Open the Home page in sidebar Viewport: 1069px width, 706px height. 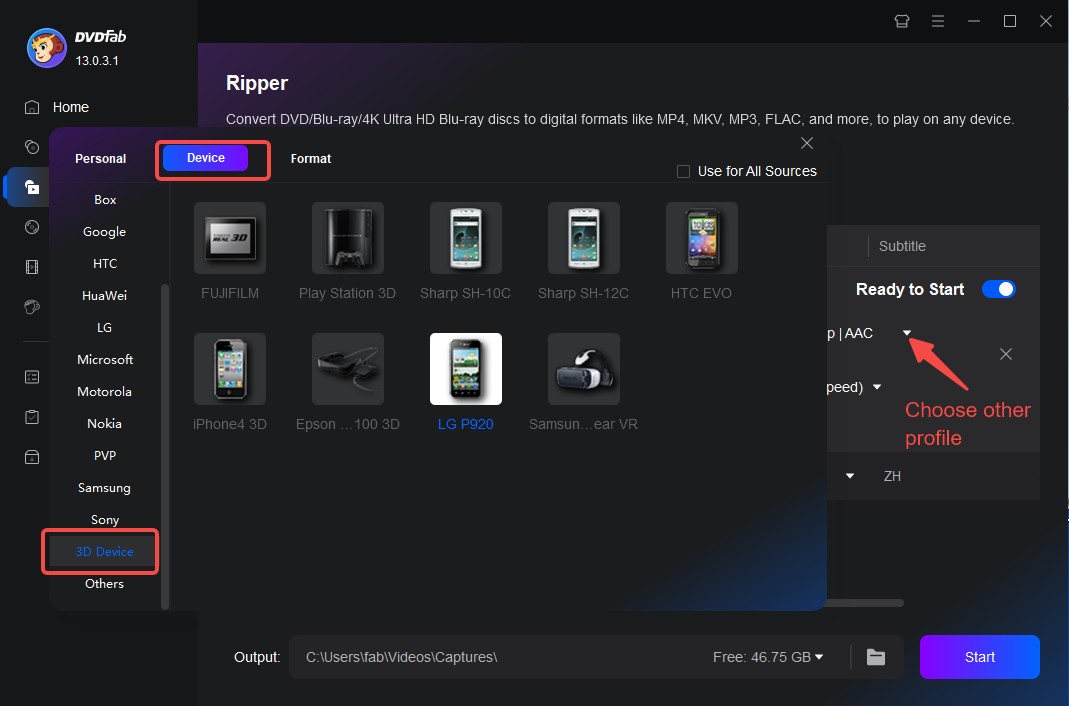[57, 107]
